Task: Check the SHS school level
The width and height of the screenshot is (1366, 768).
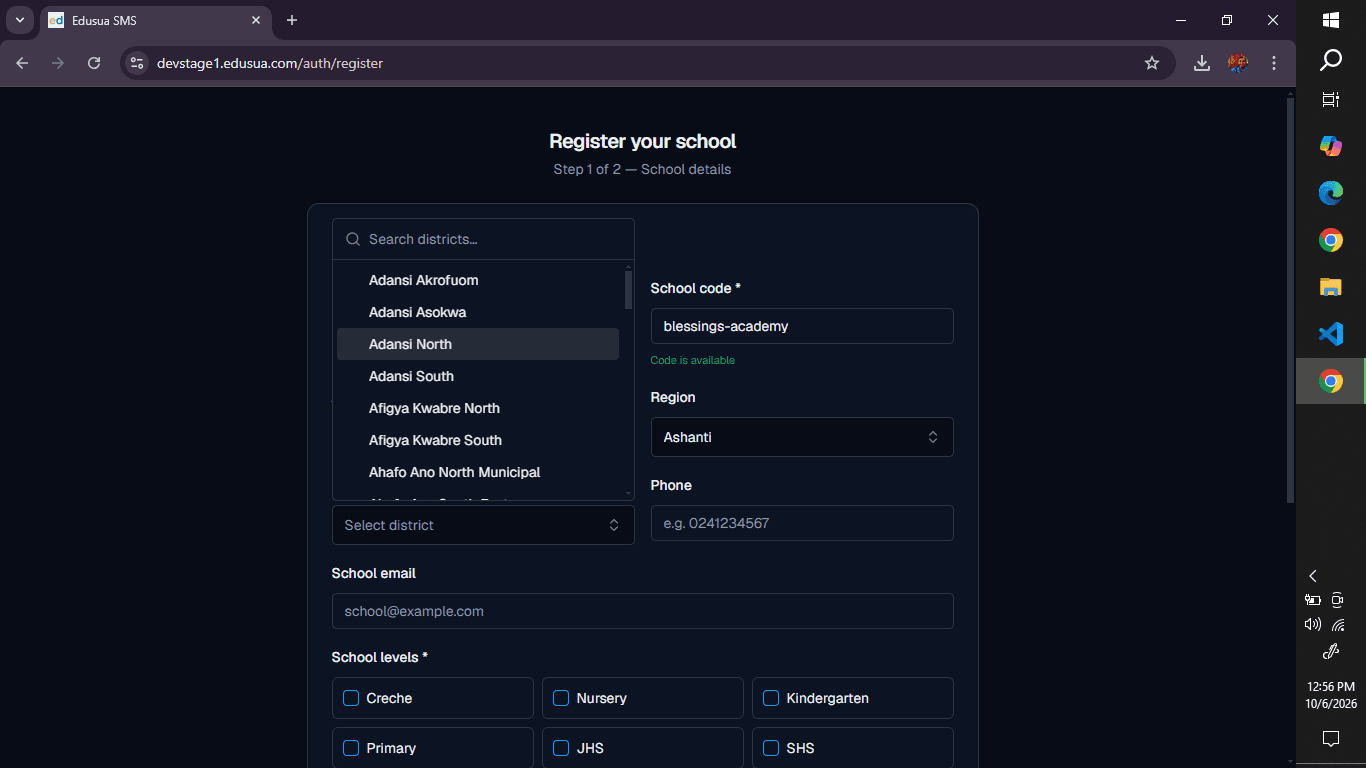Action: click(771, 748)
